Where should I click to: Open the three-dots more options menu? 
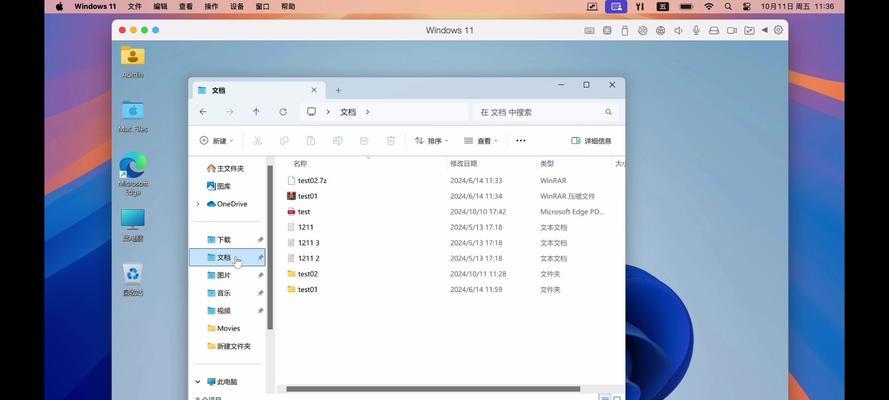pos(520,141)
